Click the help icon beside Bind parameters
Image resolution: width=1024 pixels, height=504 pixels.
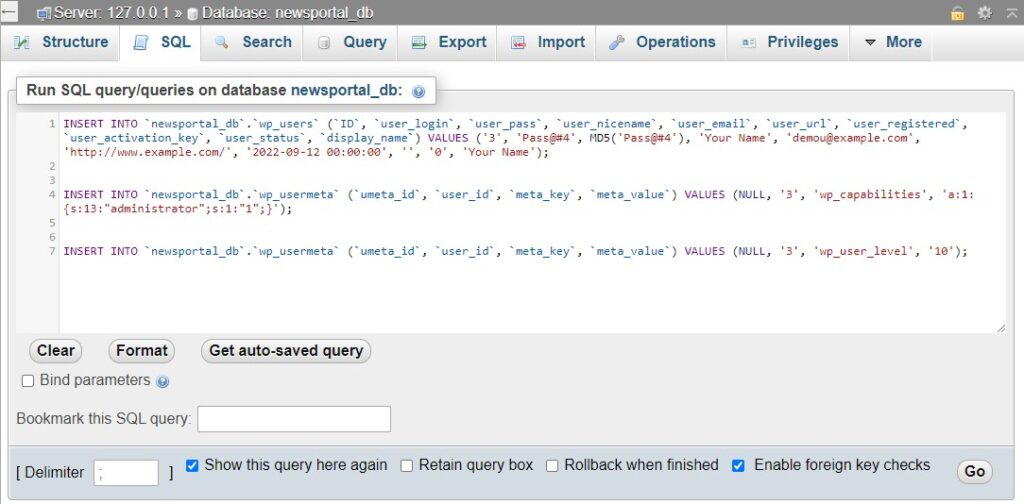tap(163, 381)
